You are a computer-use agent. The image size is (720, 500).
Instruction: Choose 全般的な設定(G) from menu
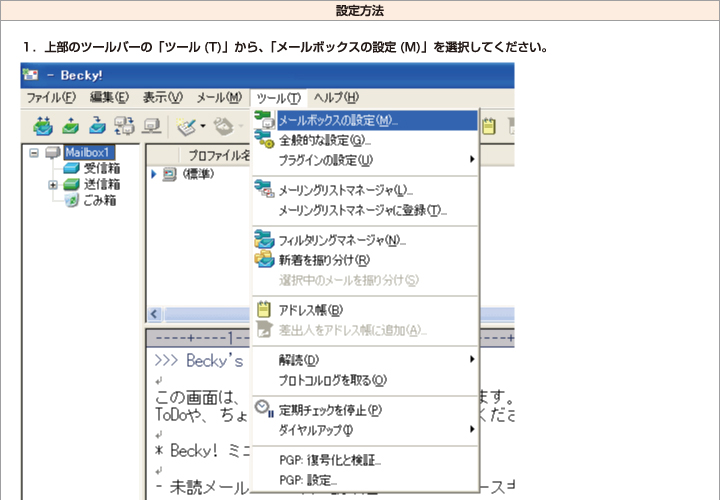tap(365, 140)
